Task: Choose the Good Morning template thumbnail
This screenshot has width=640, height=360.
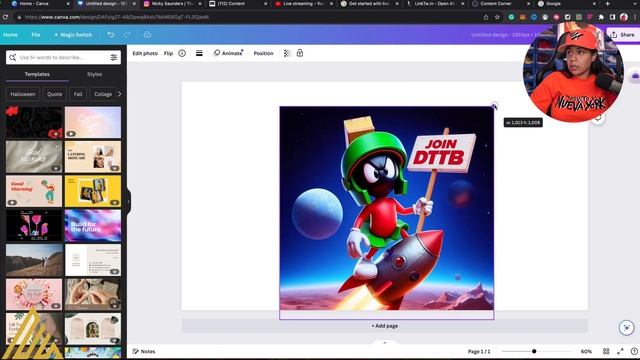Action: click(x=34, y=191)
